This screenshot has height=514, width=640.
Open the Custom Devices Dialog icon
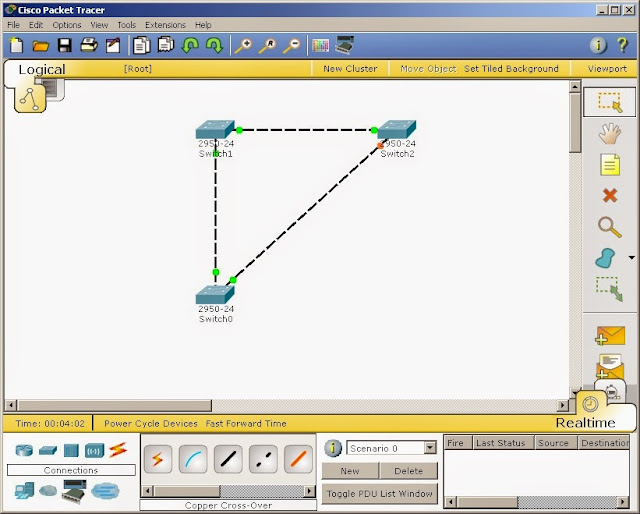[344, 45]
